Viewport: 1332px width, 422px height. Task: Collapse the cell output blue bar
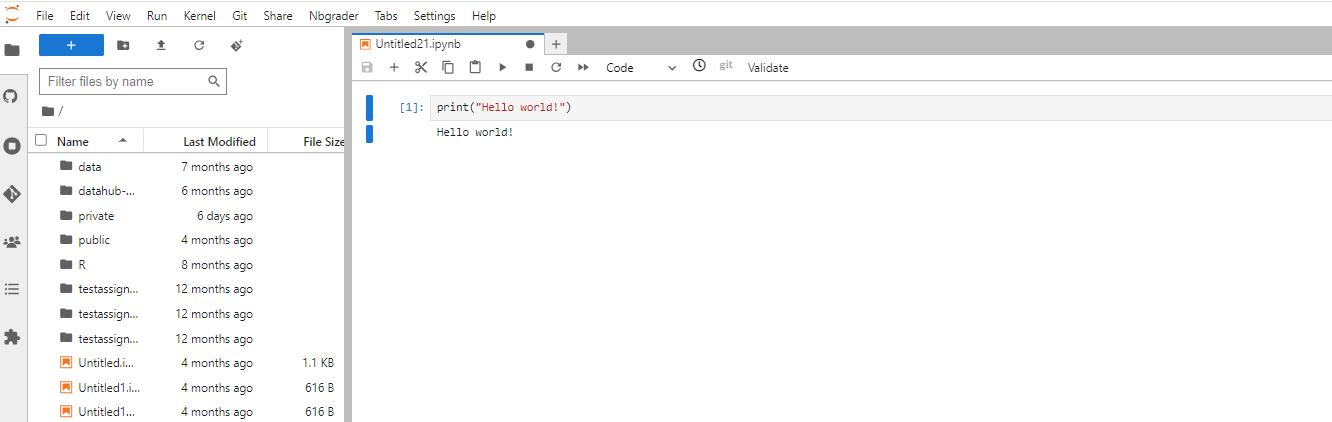369,133
